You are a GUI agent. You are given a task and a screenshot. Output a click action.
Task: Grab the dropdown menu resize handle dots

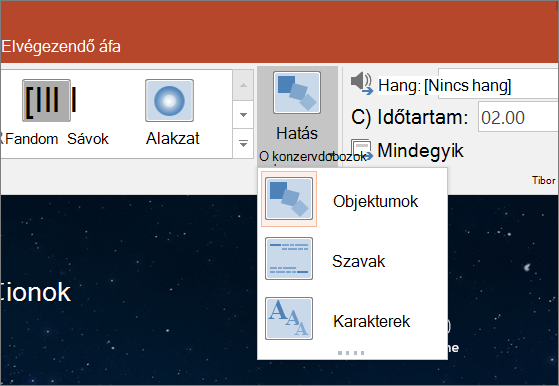[351, 353]
